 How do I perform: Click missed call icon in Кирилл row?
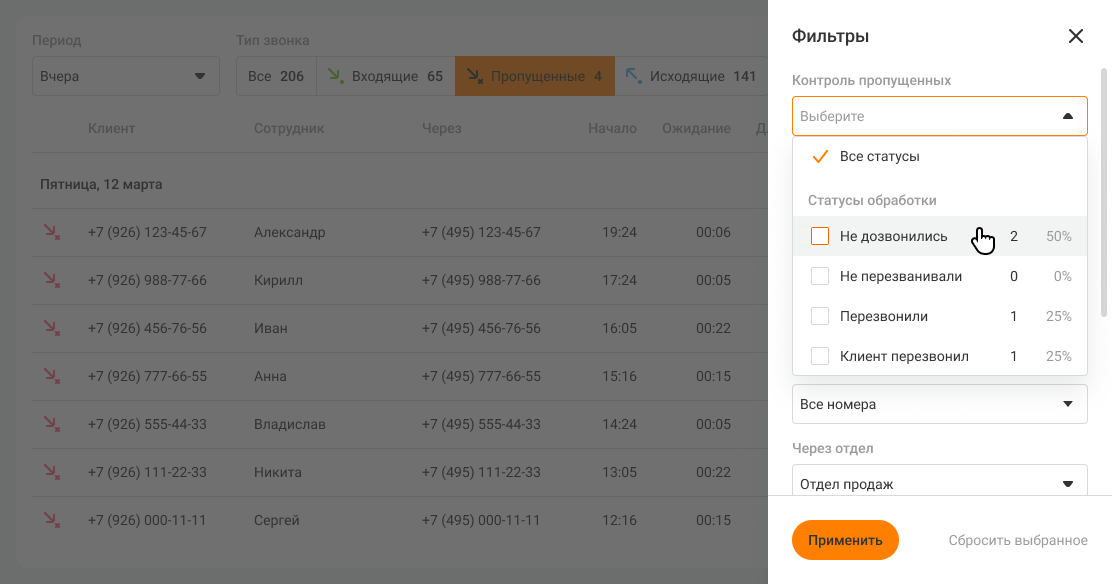pyautogui.click(x=51, y=280)
